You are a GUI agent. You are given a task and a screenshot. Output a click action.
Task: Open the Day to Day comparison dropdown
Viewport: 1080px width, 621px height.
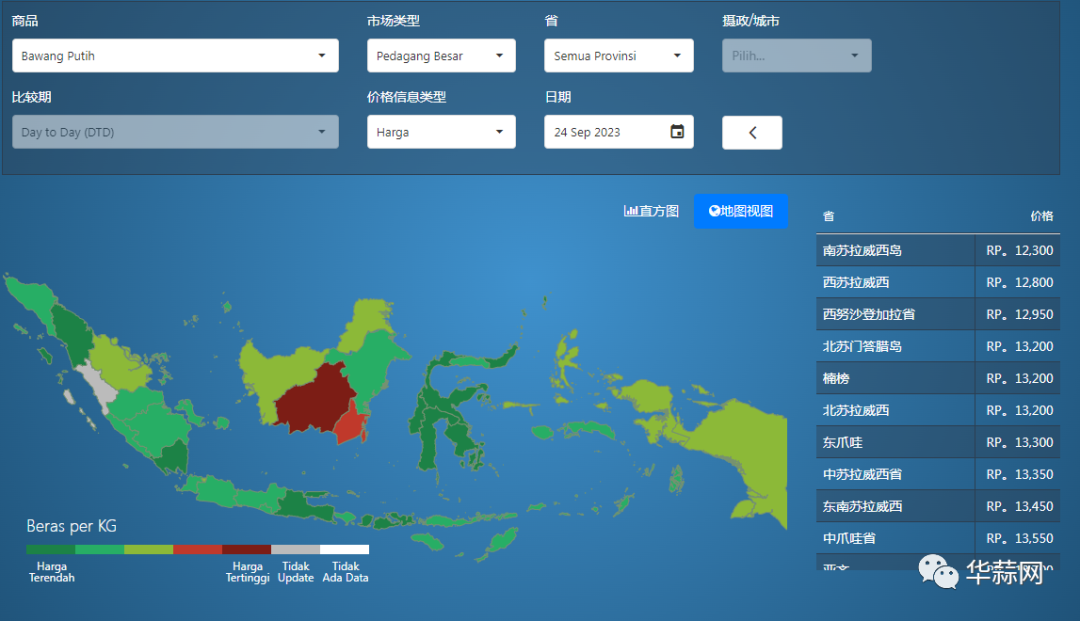175,131
